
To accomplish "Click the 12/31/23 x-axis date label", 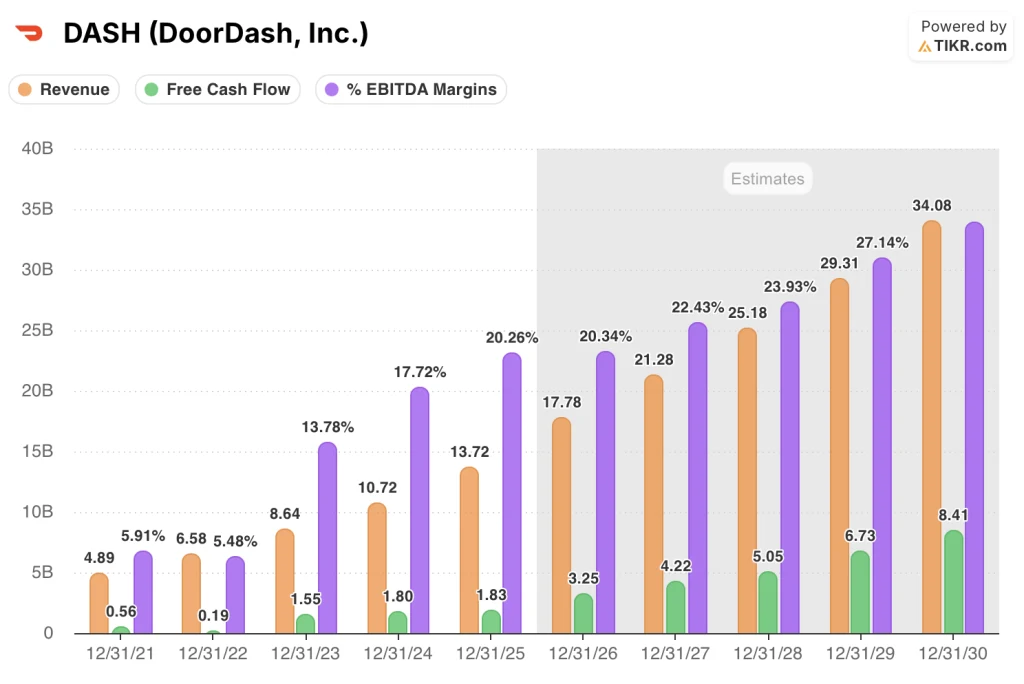I will (305, 653).
